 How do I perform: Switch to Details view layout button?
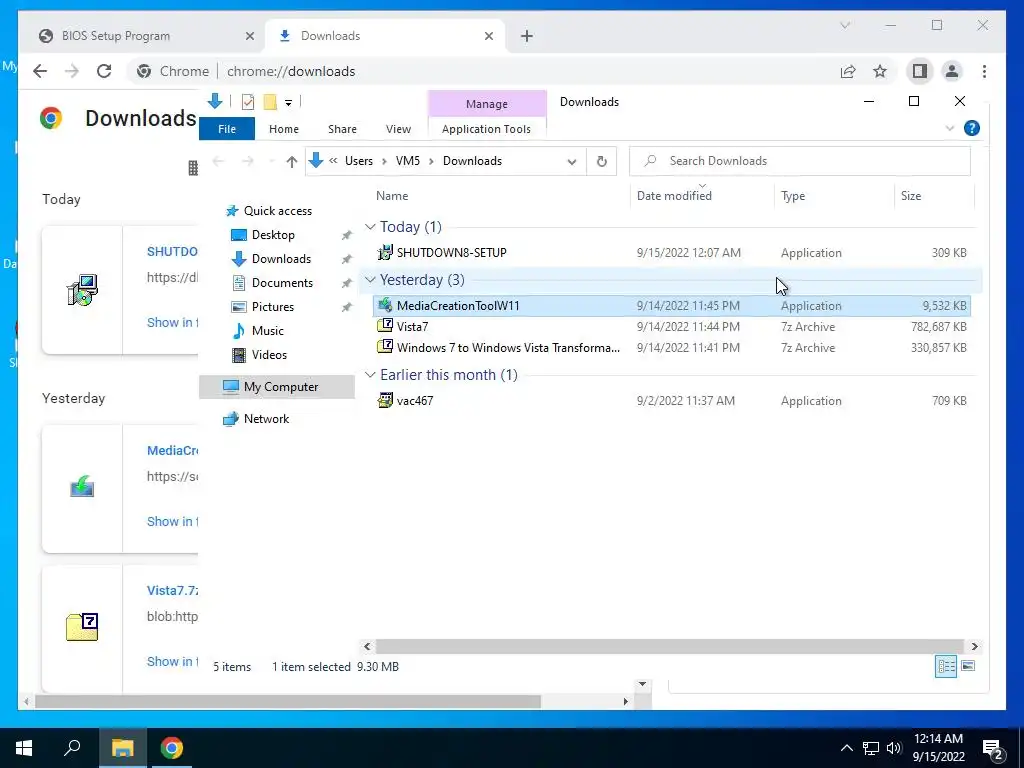click(x=946, y=666)
